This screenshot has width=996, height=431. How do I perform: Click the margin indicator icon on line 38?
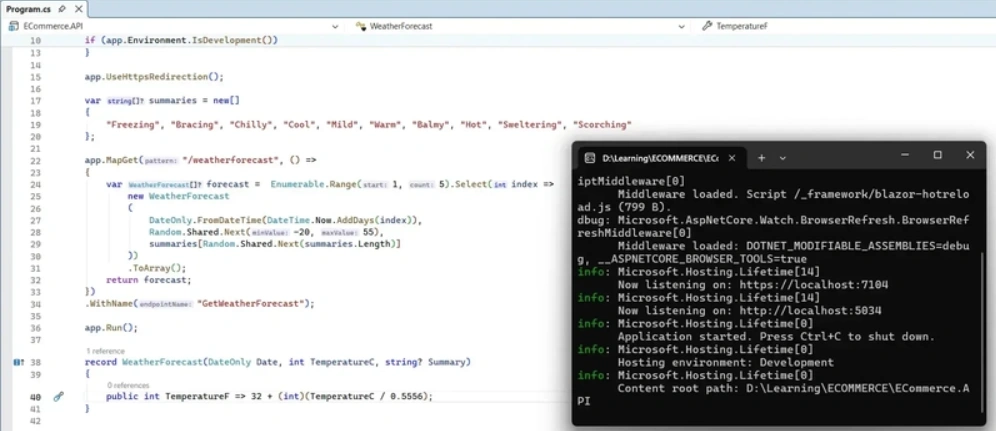(x=18, y=362)
